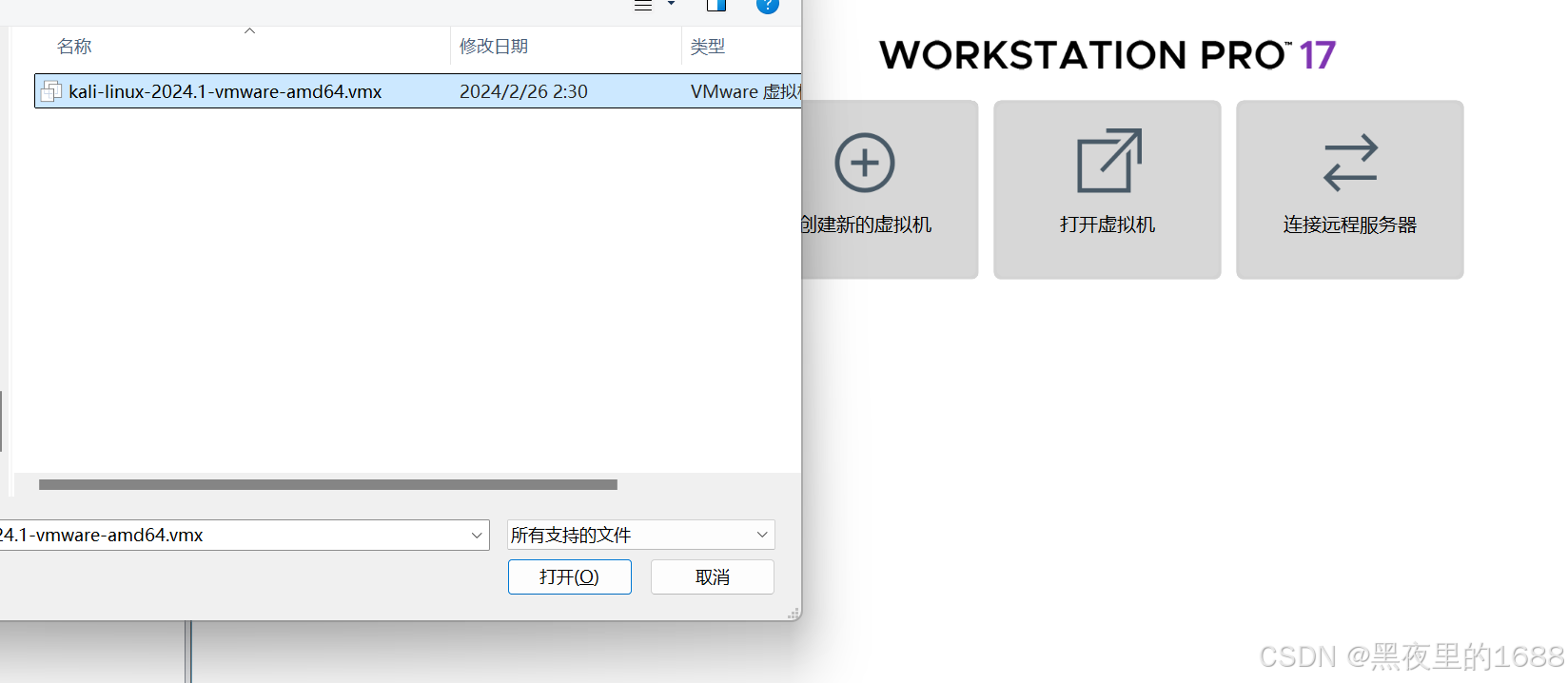Open the blue help icon
Viewport: 1568px width, 683px height.
point(768,5)
